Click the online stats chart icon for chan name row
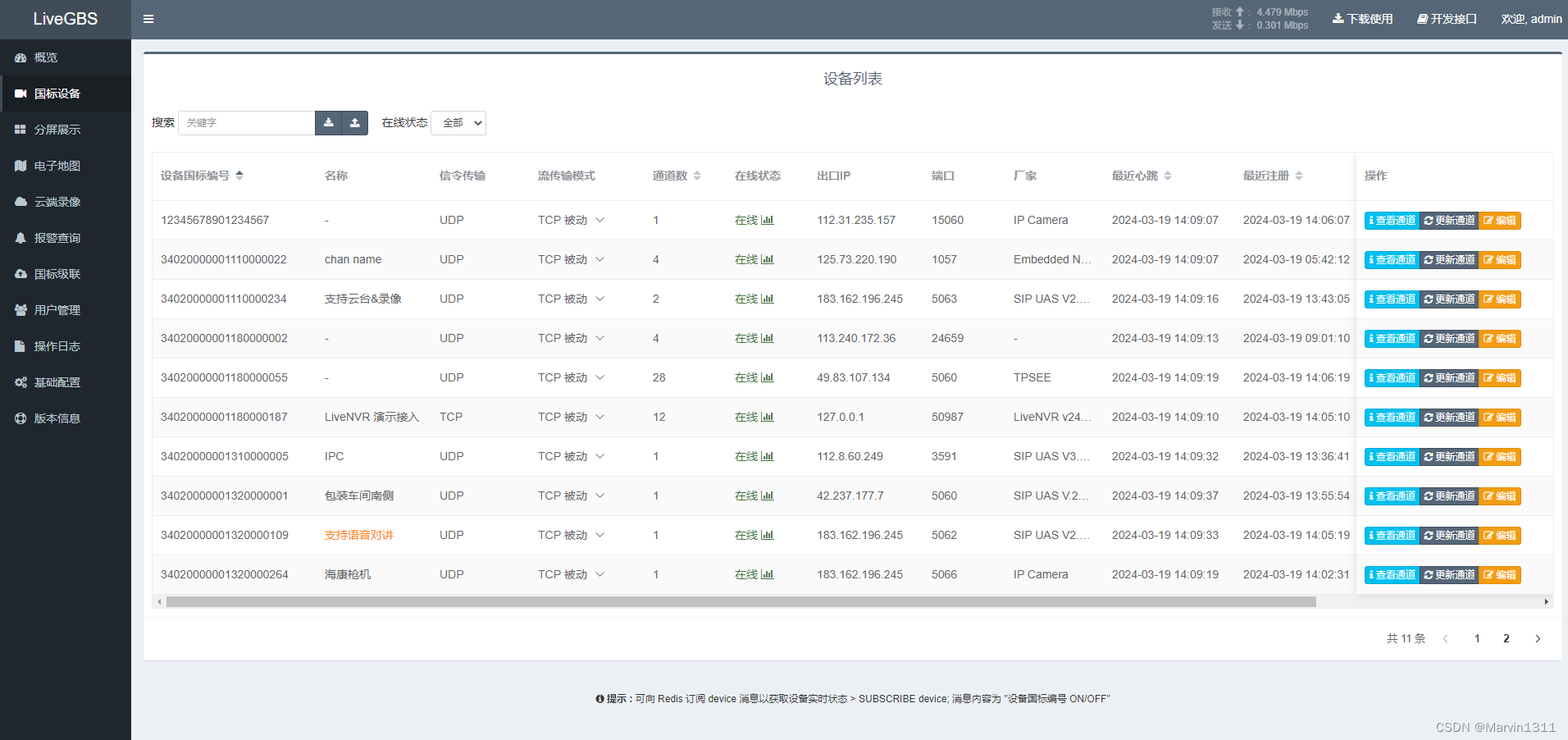The width and height of the screenshot is (1568, 740). (x=768, y=259)
